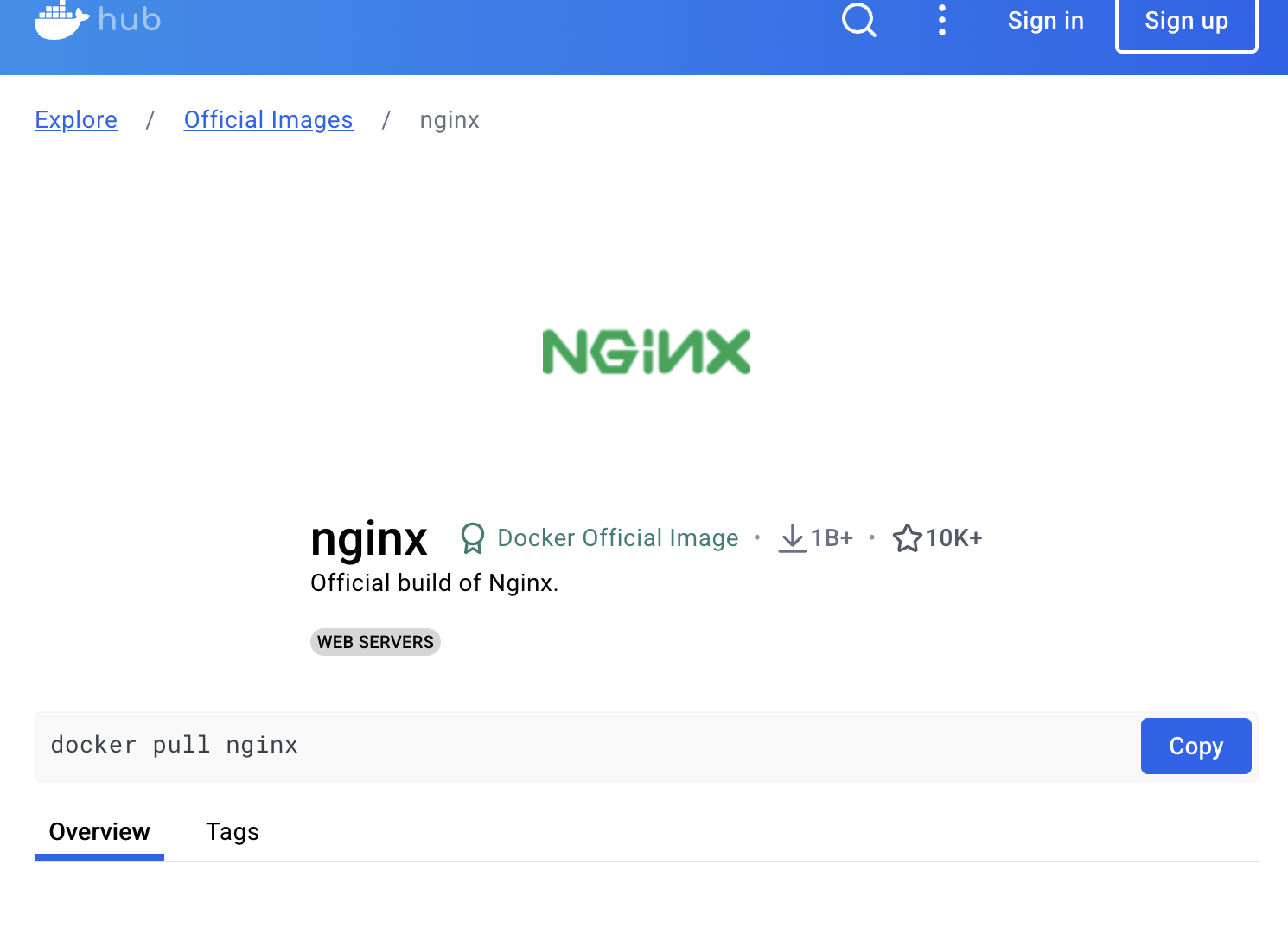Click the NGINX green logo image
Screen dimensions: 1288x928
646,352
